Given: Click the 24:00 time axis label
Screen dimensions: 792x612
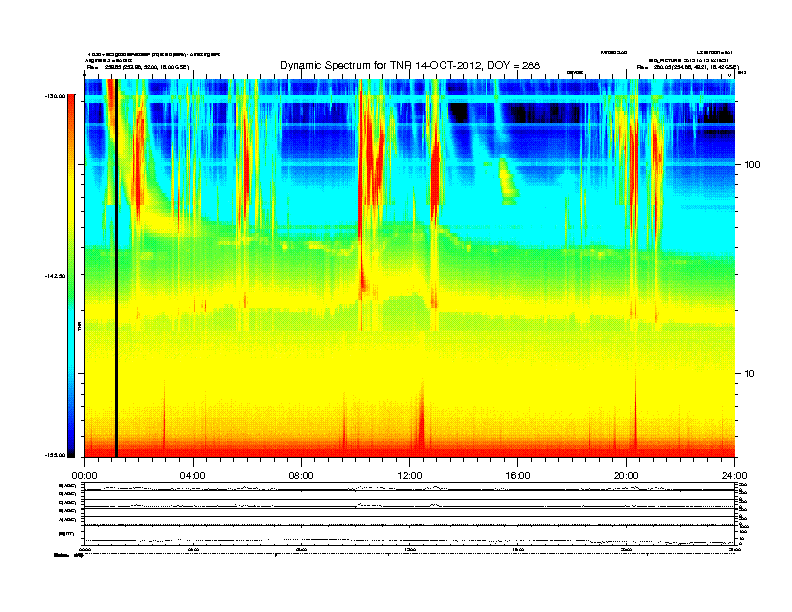Looking at the screenshot, I should pyautogui.click(x=735, y=476).
